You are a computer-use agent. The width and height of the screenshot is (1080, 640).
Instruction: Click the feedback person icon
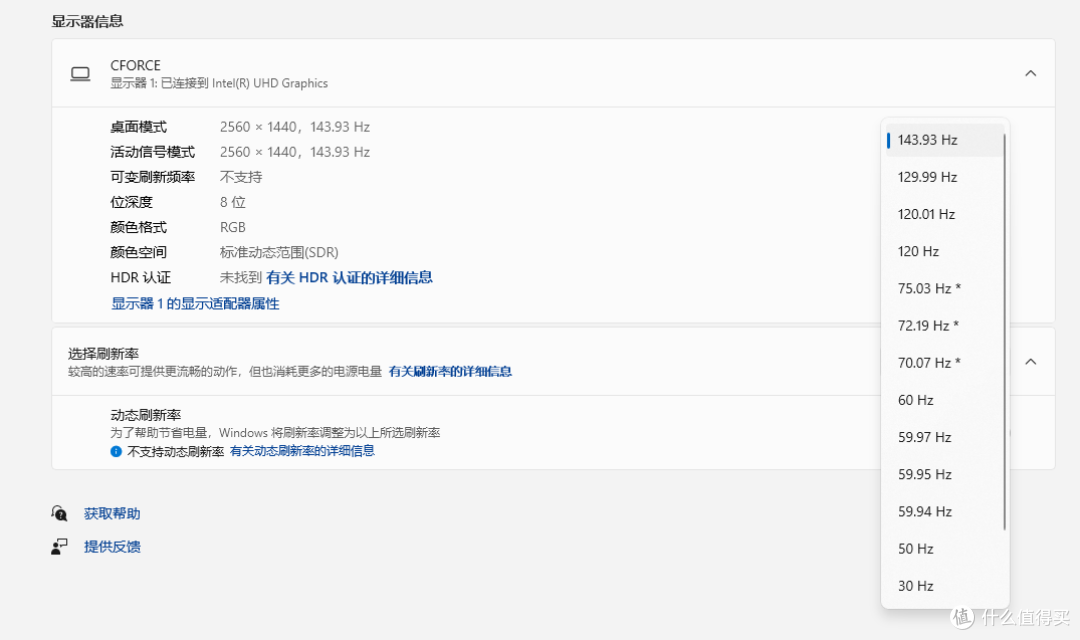[59, 546]
